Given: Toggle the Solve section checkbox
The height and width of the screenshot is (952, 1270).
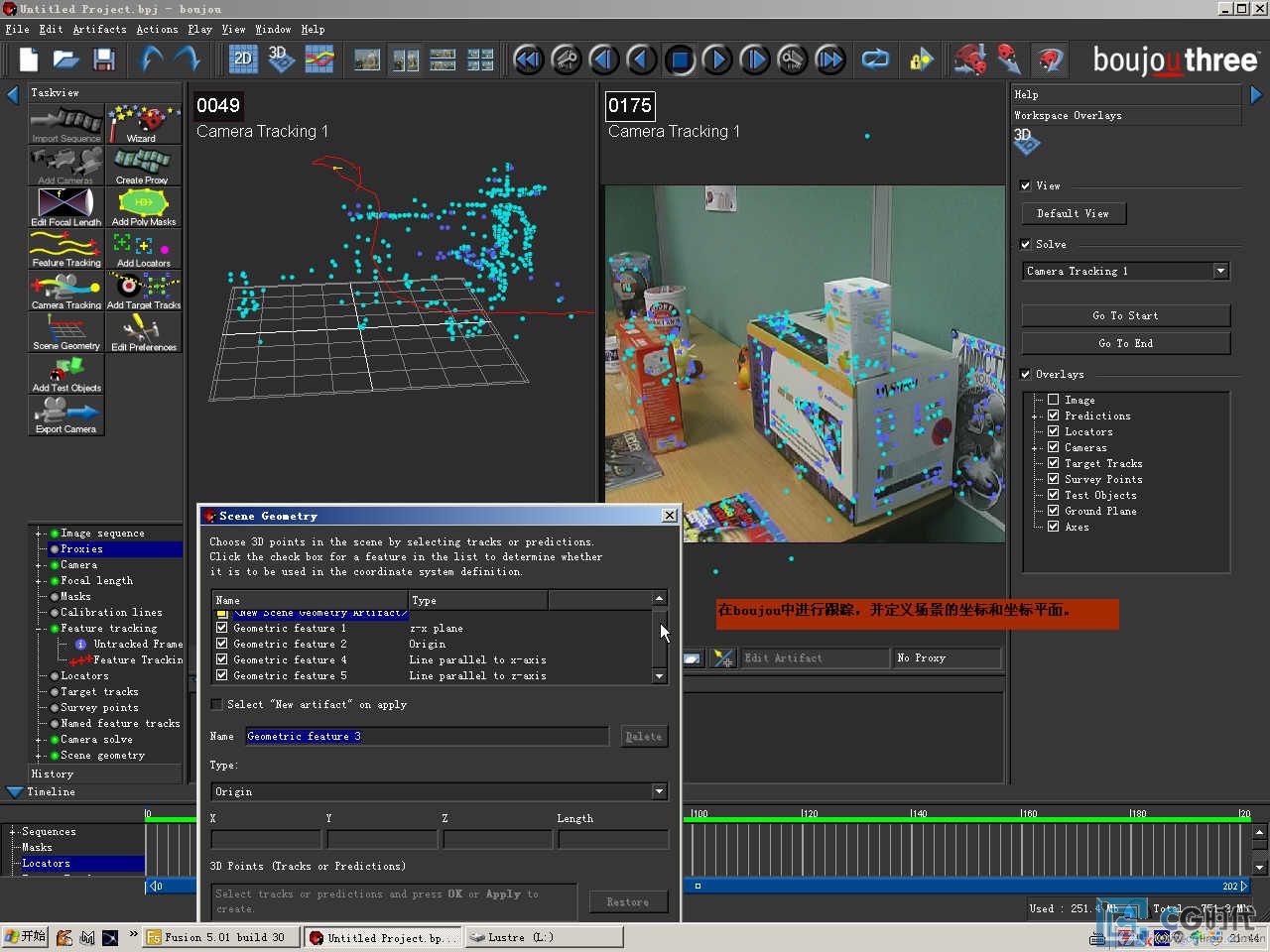Looking at the screenshot, I should pos(1026,244).
